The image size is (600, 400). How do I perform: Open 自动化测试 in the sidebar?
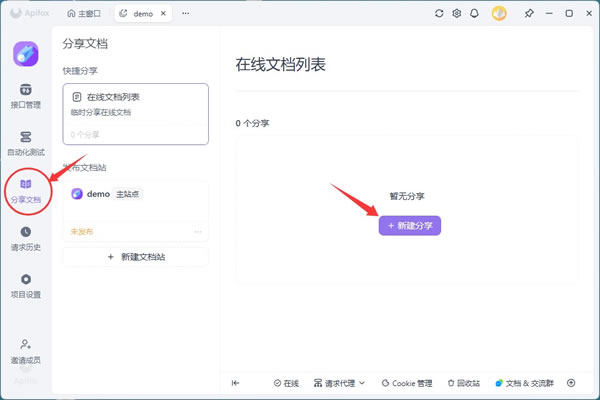coord(26,144)
